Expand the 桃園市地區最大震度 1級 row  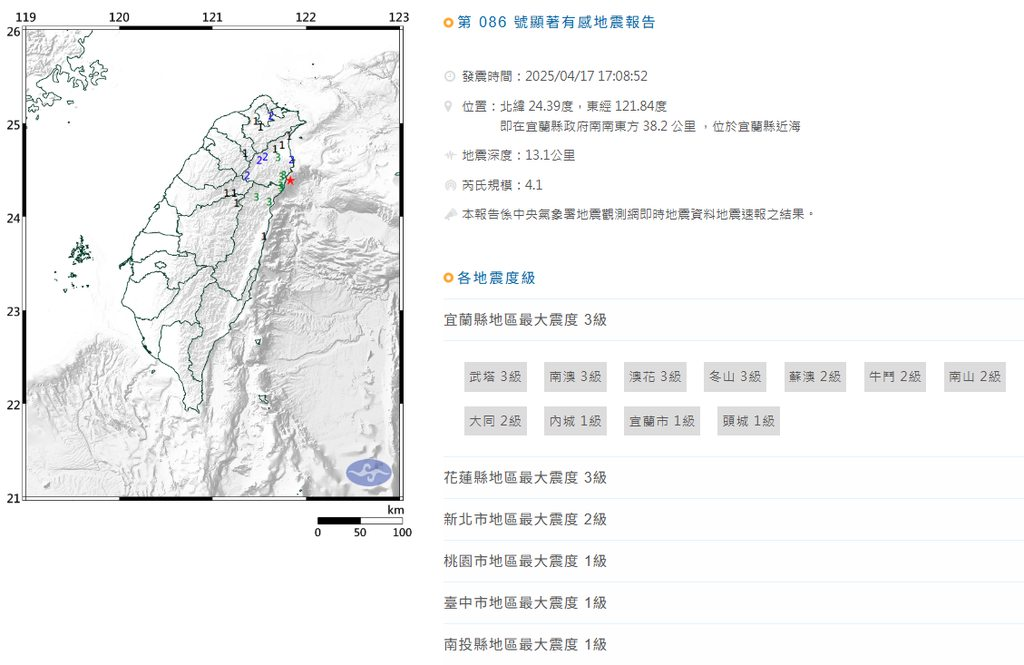click(525, 561)
